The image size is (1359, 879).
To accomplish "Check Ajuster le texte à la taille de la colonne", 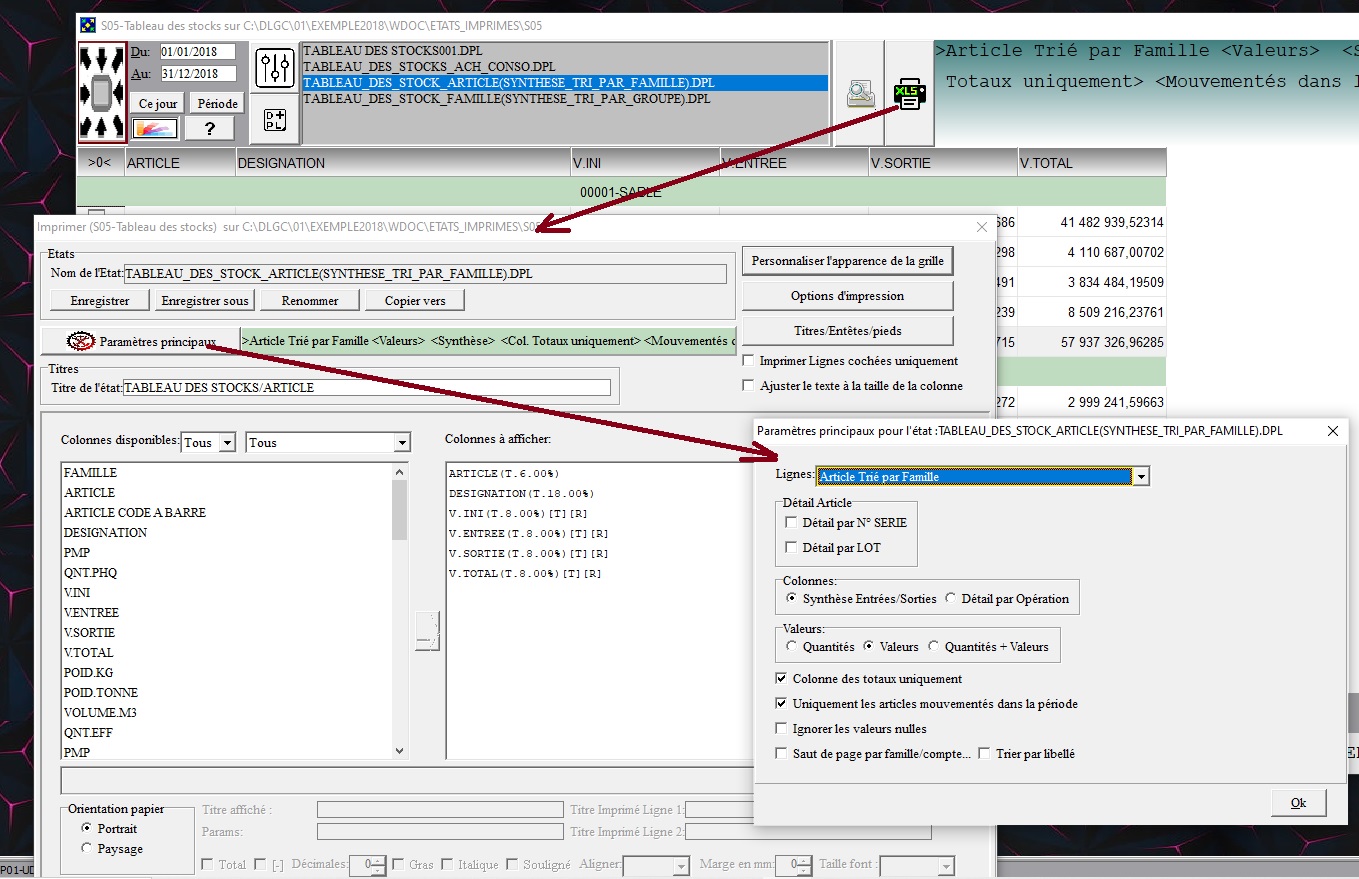I will coord(748,385).
